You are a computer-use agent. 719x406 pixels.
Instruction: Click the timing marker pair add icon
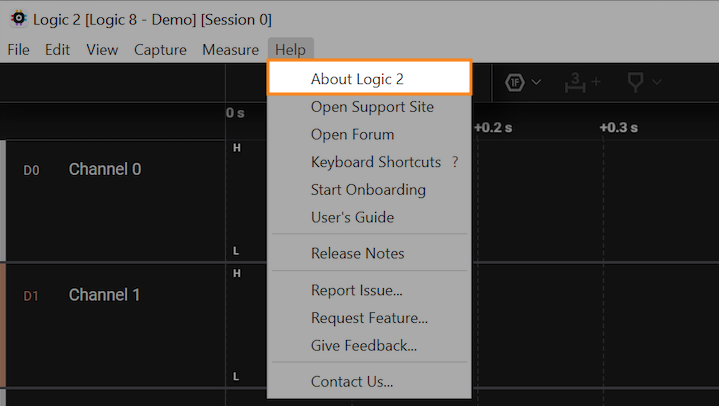580,81
